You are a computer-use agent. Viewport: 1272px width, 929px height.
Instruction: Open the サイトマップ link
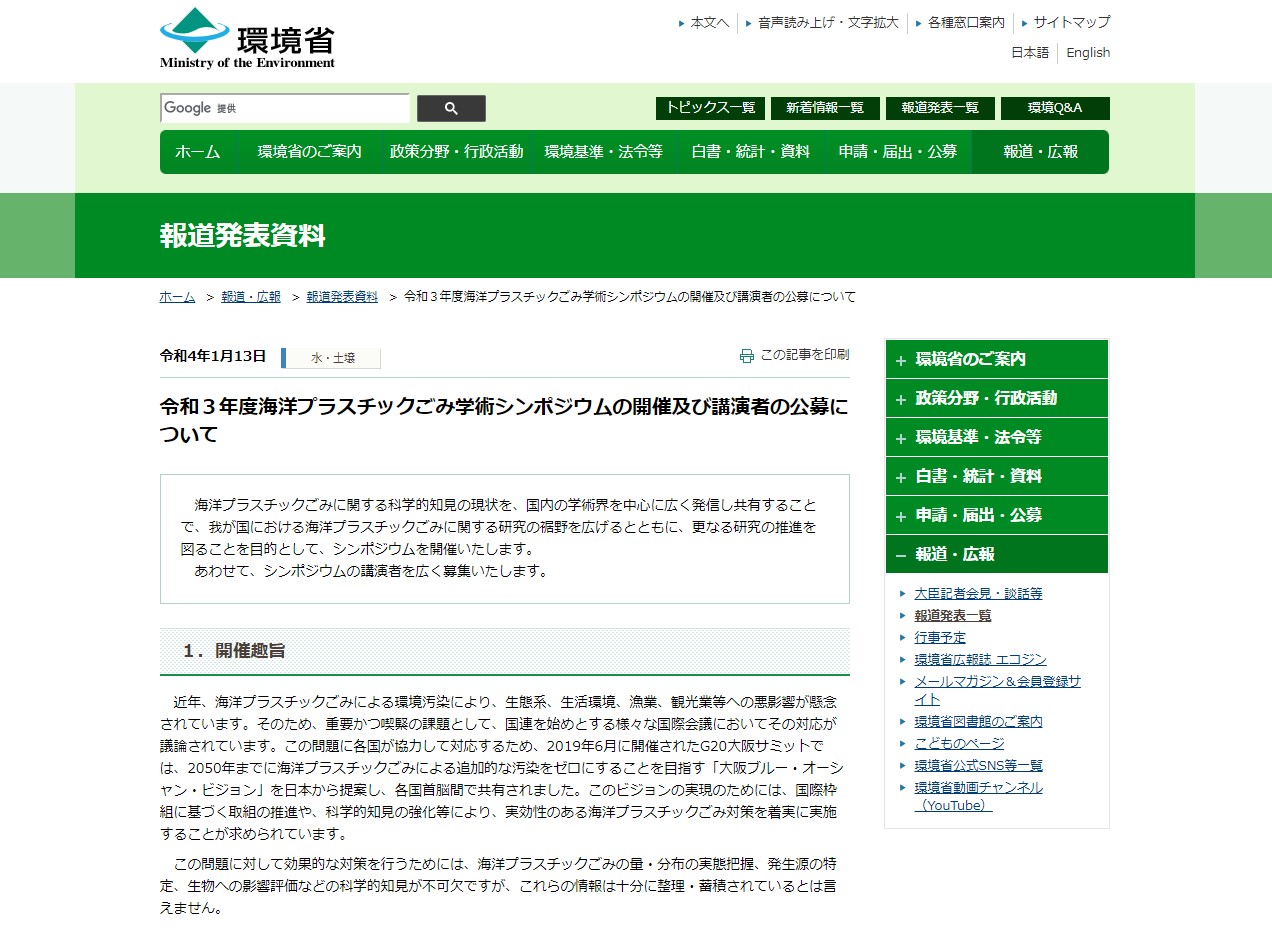tap(1071, 22)
